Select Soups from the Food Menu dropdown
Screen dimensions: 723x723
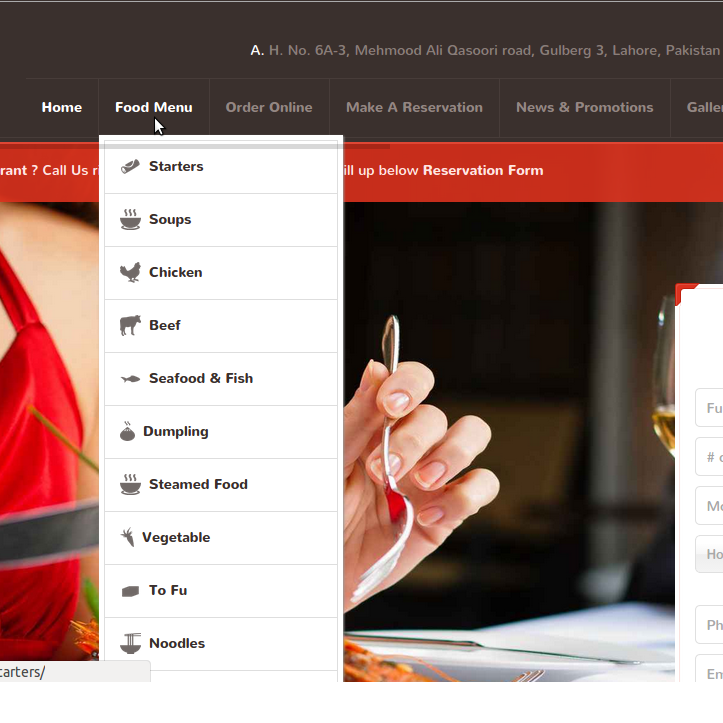point(221,220)
